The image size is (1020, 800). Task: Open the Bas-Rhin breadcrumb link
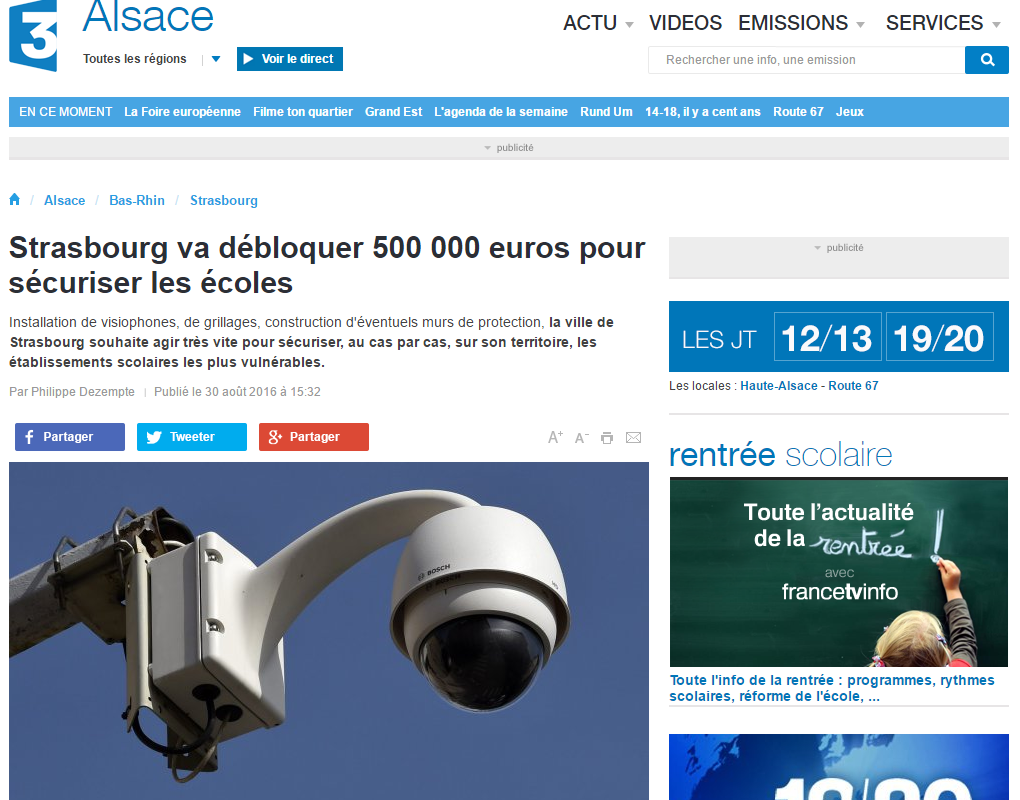[x=137, y=200]
